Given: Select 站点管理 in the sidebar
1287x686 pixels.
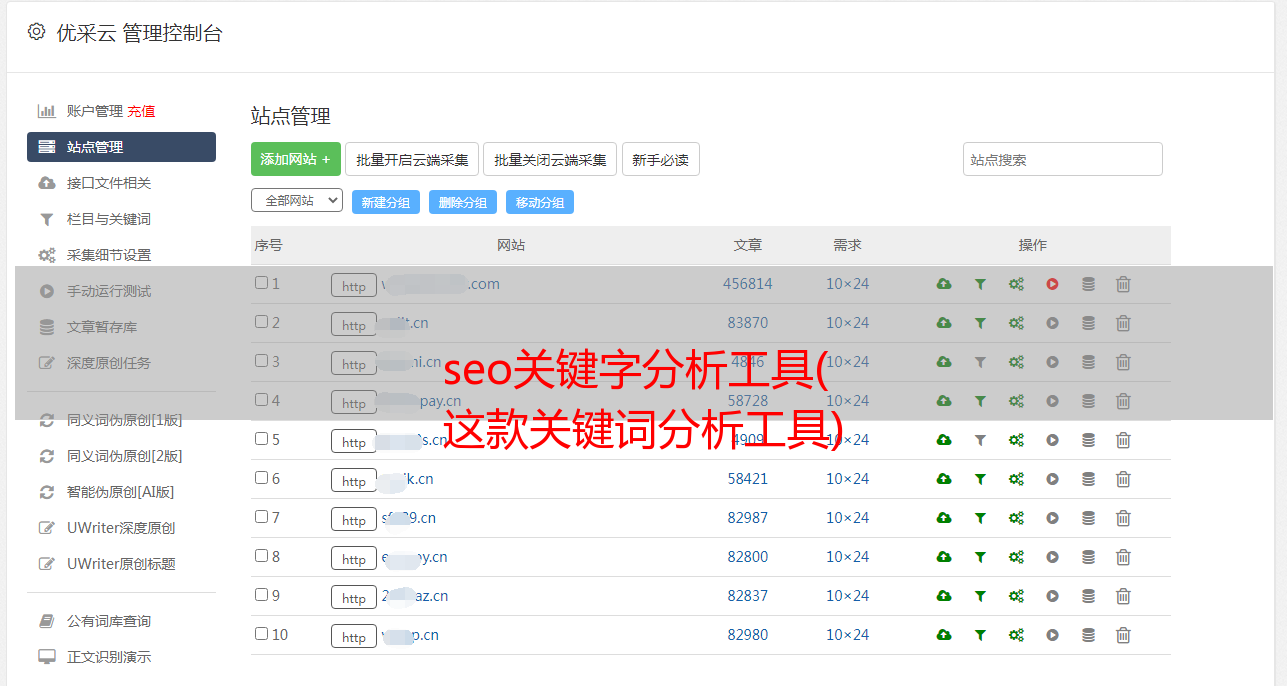Looking at the screenshot, I should pos(121,147).
